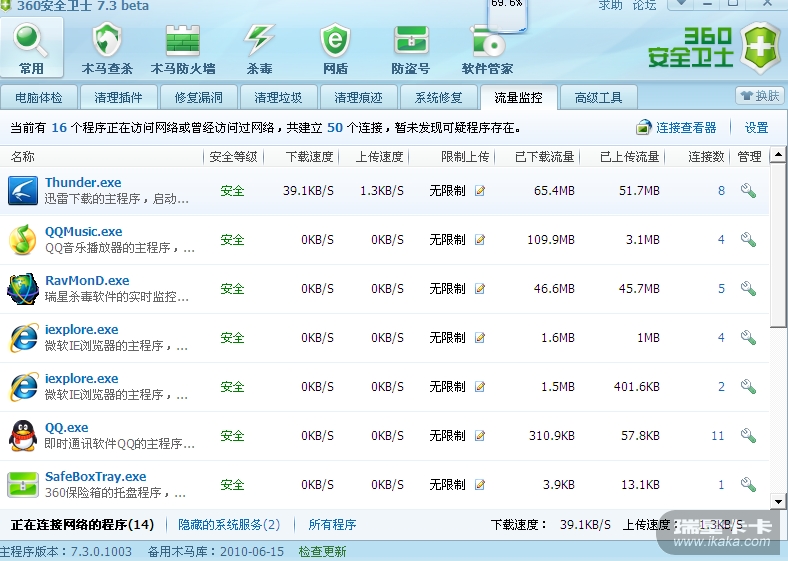788x561 pixels.
Task: Click 检查更新 to check for updates
Action: point(322,552)
